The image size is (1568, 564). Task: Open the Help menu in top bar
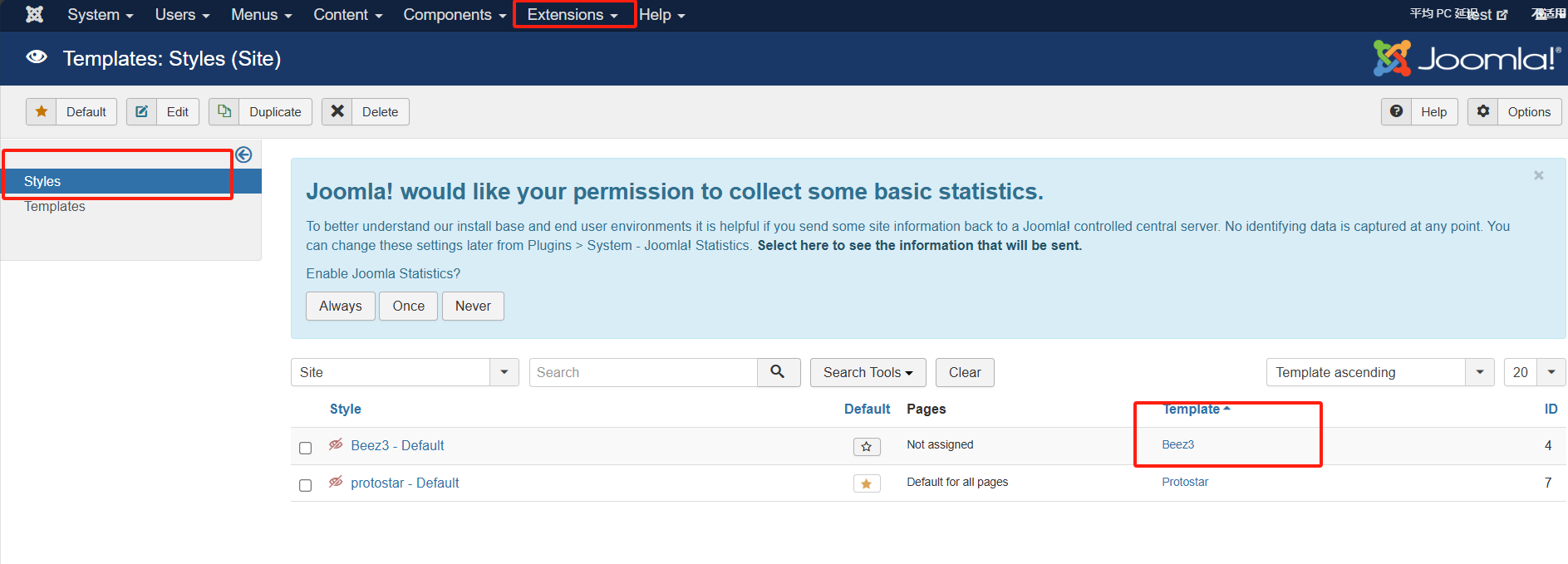click(661, 15)
